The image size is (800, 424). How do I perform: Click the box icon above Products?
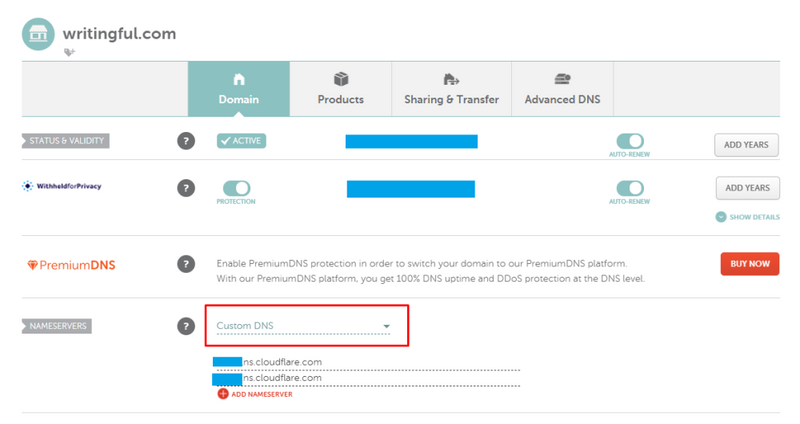coord(341,79)
